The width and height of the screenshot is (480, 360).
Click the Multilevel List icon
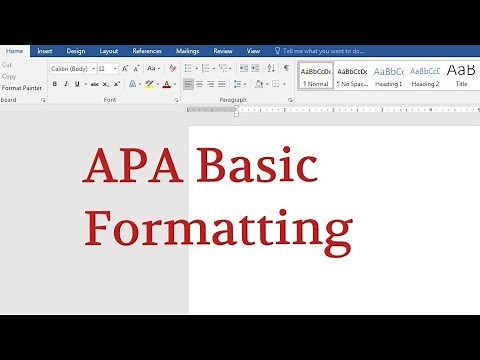pos(223,68)
